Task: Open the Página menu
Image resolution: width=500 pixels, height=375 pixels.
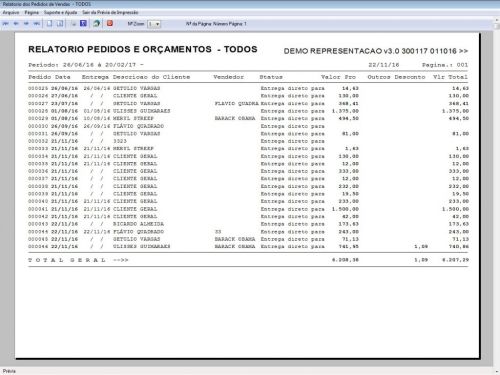Action: pyautogui.click(x=32, y=12)
